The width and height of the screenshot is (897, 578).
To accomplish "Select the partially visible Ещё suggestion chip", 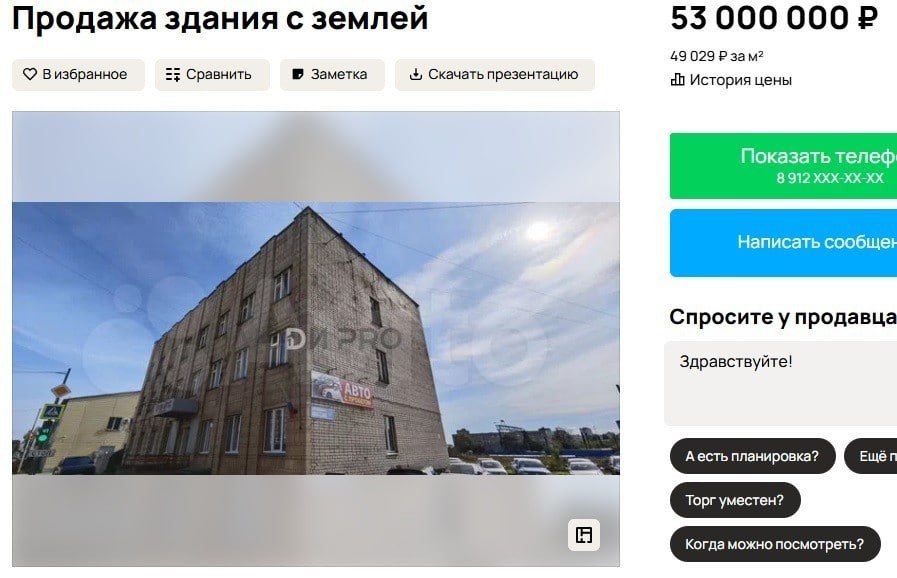I will click(x=871, y=456).
